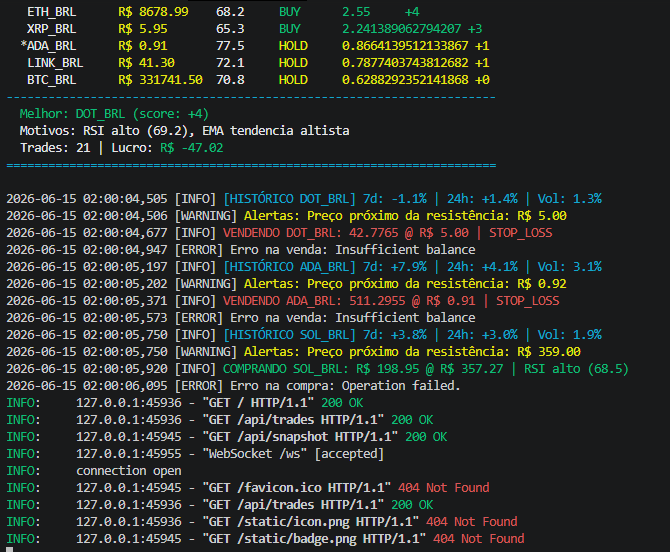Click the BTC_BRL price R$ 331741.50
This screenshot has width=670, height=552.
[x=160, y=80]
